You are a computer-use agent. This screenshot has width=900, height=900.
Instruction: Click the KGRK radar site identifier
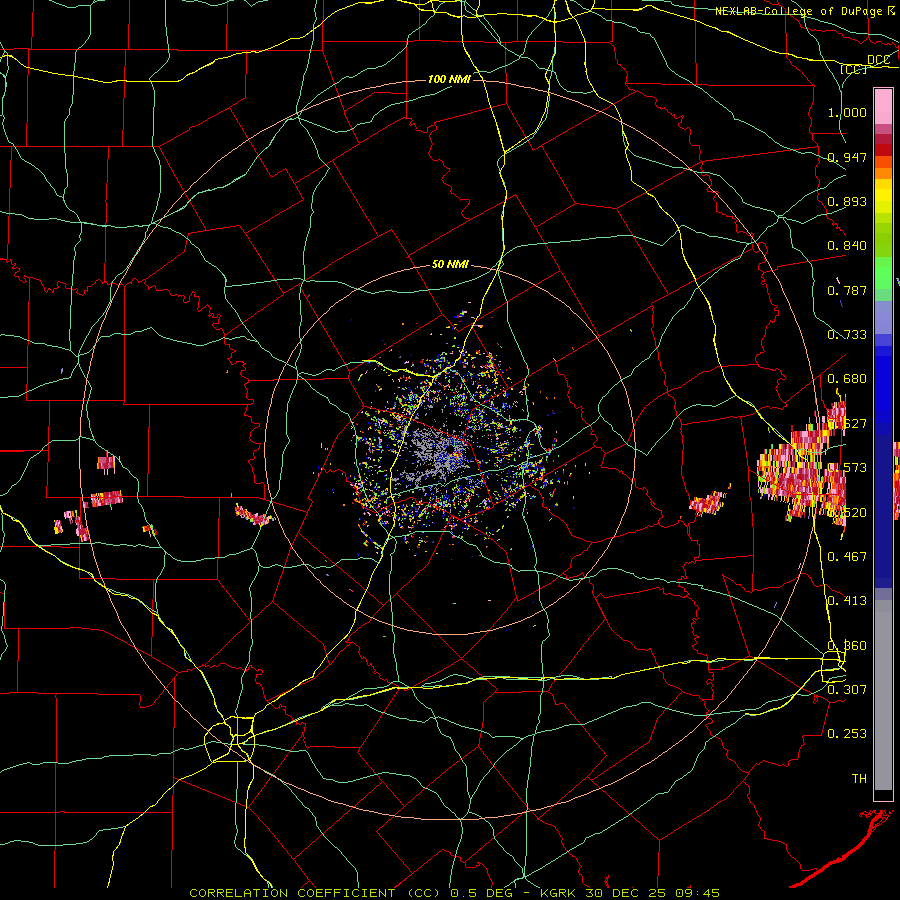point(559,893)
